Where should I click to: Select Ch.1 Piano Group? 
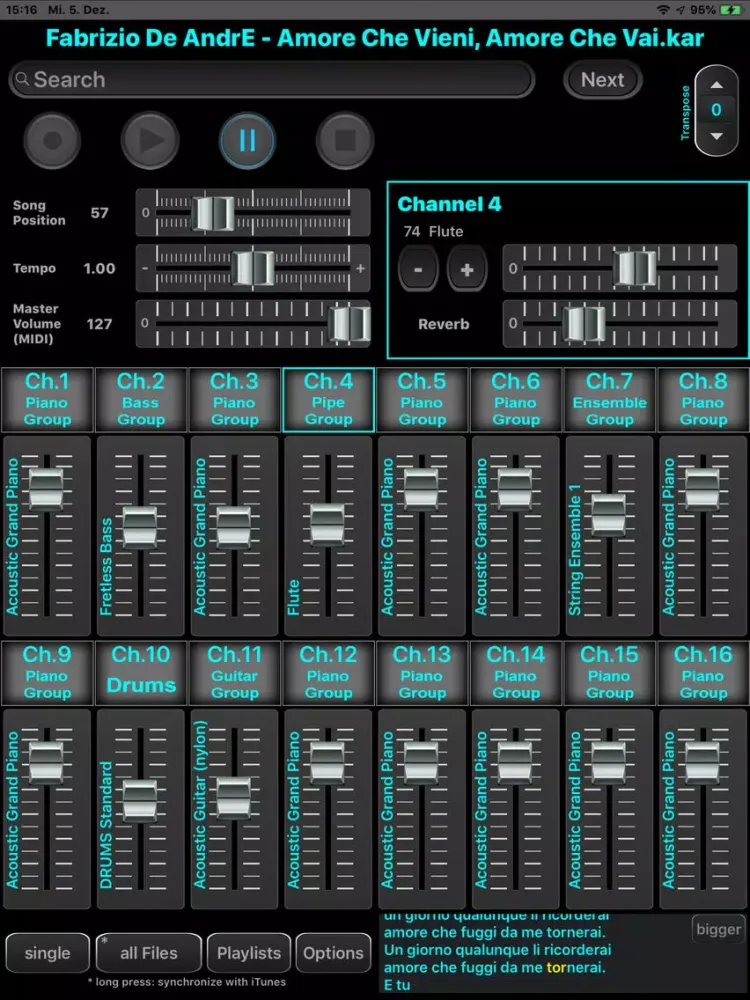[x=47, y=400]
